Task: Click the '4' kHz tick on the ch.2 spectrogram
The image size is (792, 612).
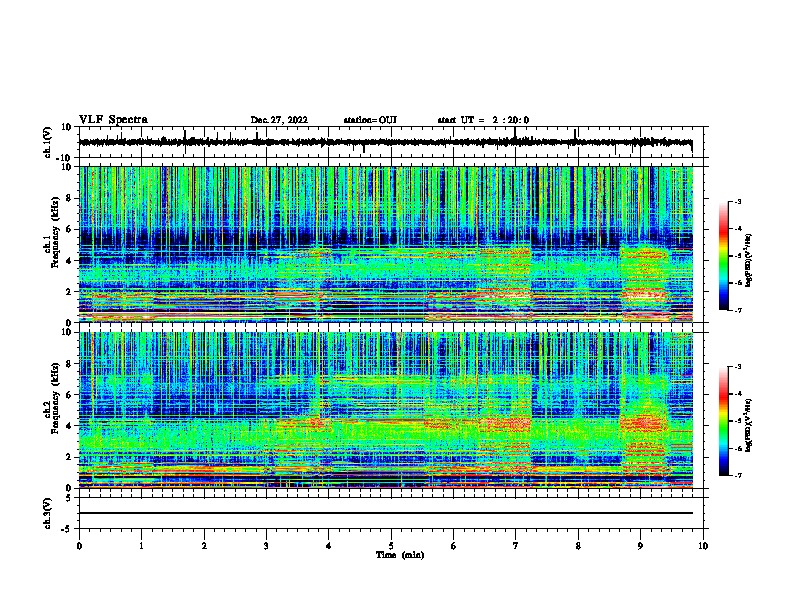Action: pyautogui.click(x=69, y=426)
